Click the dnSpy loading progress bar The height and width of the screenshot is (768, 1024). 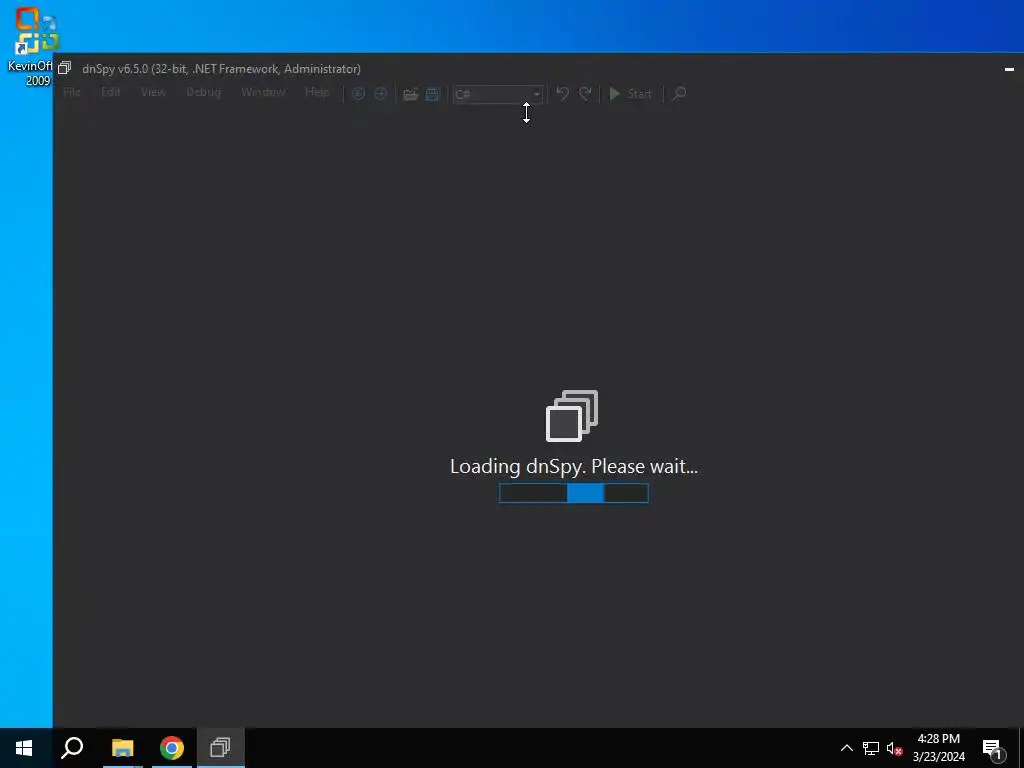(x=574, y=493)
